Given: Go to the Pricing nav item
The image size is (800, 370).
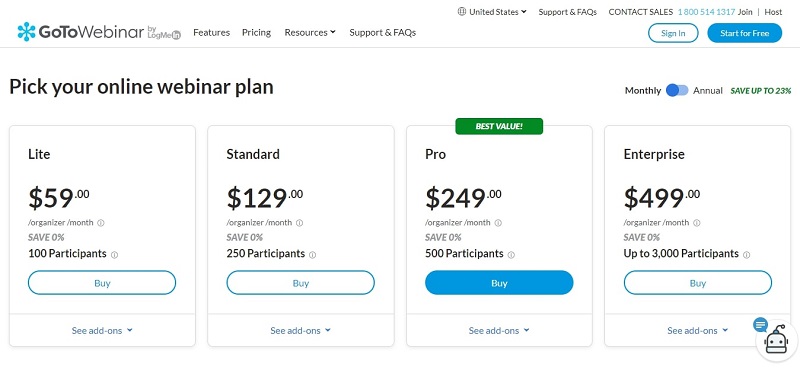Looking at the screenshot, I should coord(256,32).
